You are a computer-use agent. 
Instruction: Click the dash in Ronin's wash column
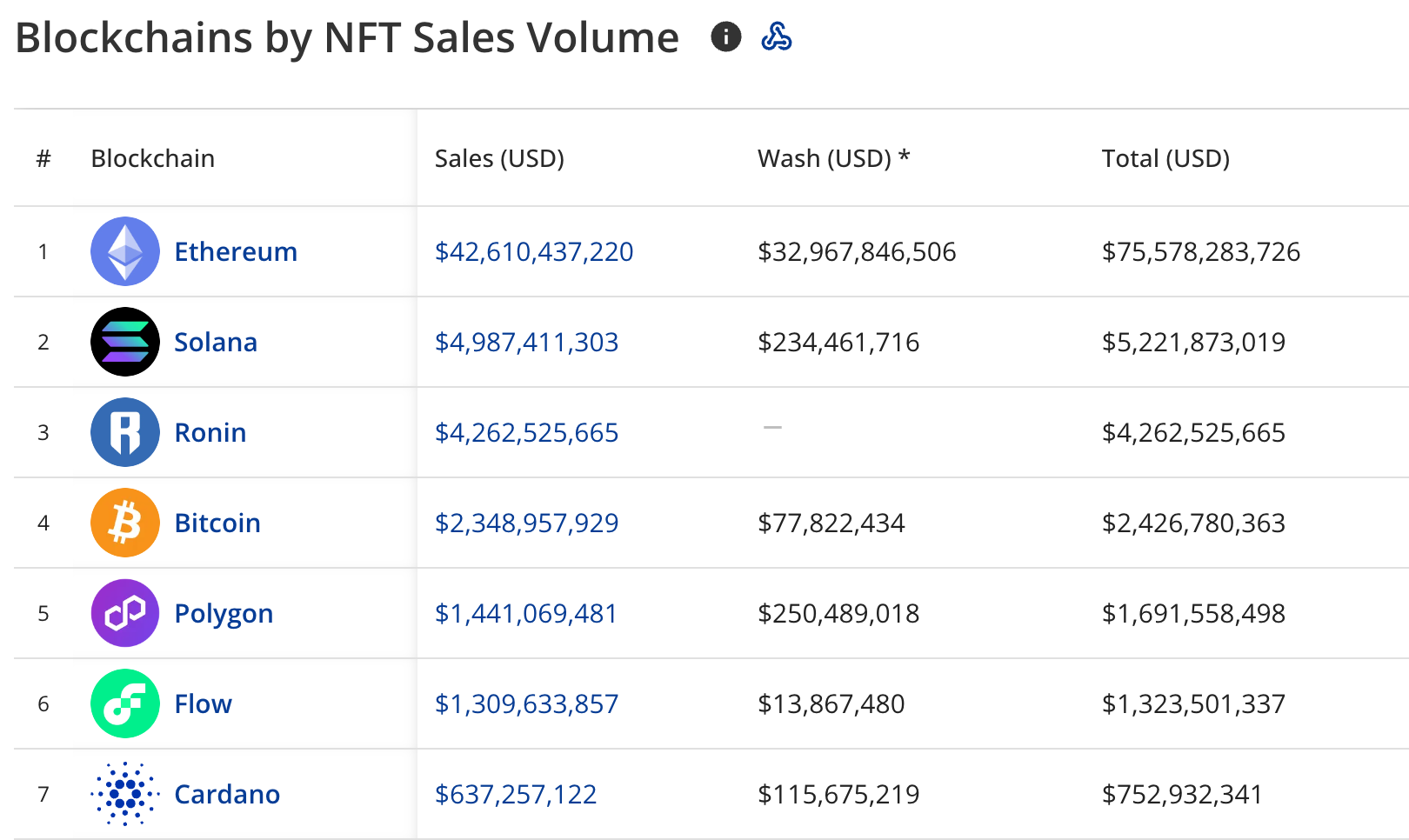772,427
